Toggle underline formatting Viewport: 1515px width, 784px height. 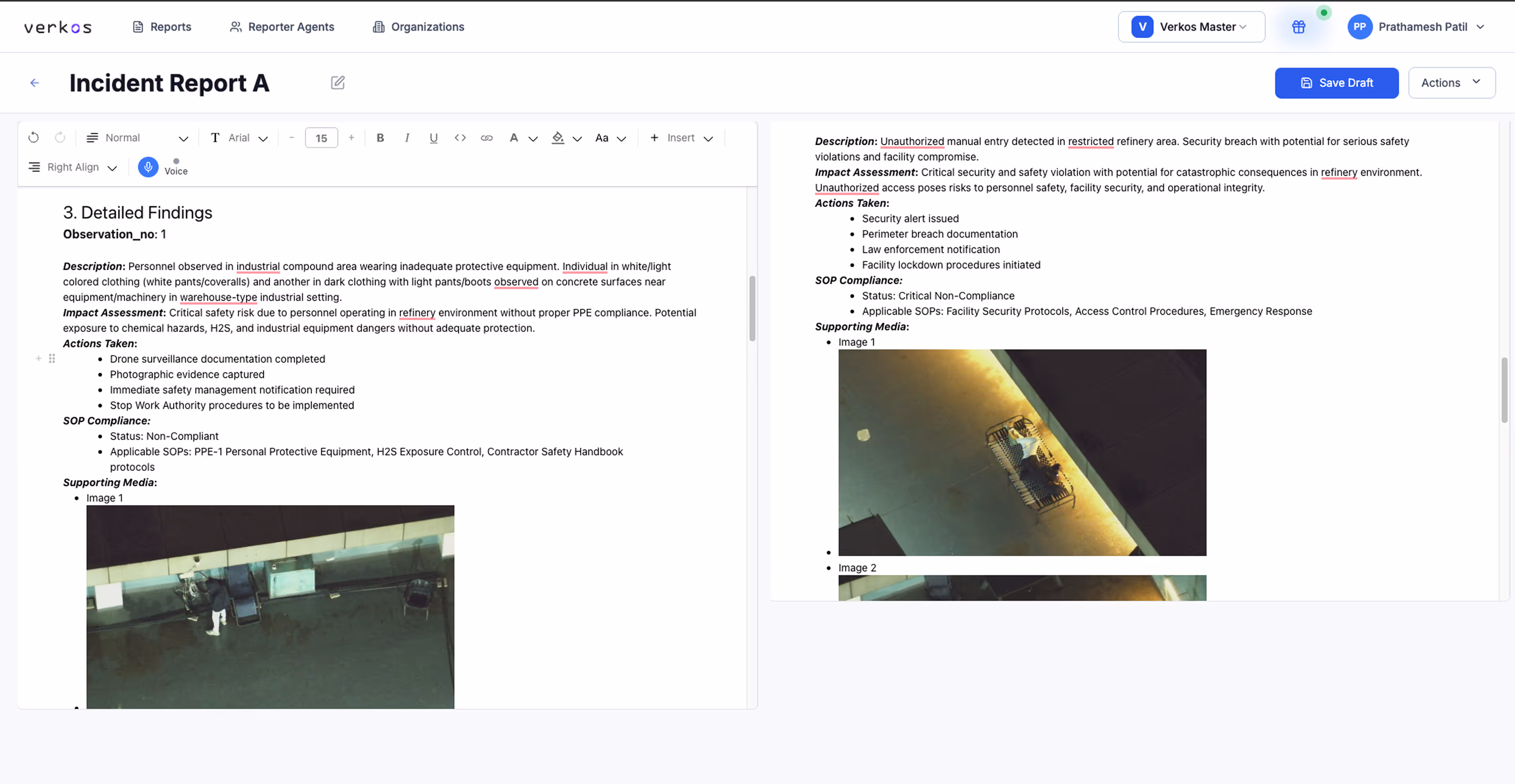click(x=434, y=138)
